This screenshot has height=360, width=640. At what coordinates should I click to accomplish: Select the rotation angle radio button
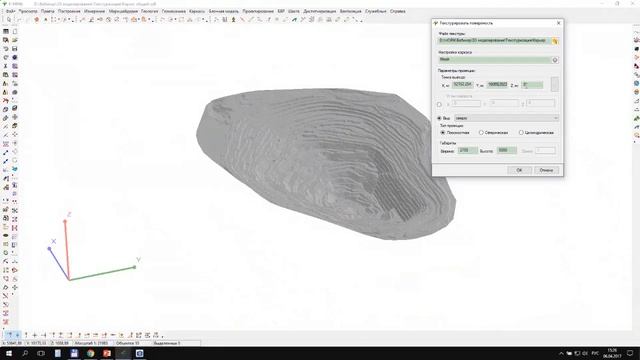coord(440,104)
